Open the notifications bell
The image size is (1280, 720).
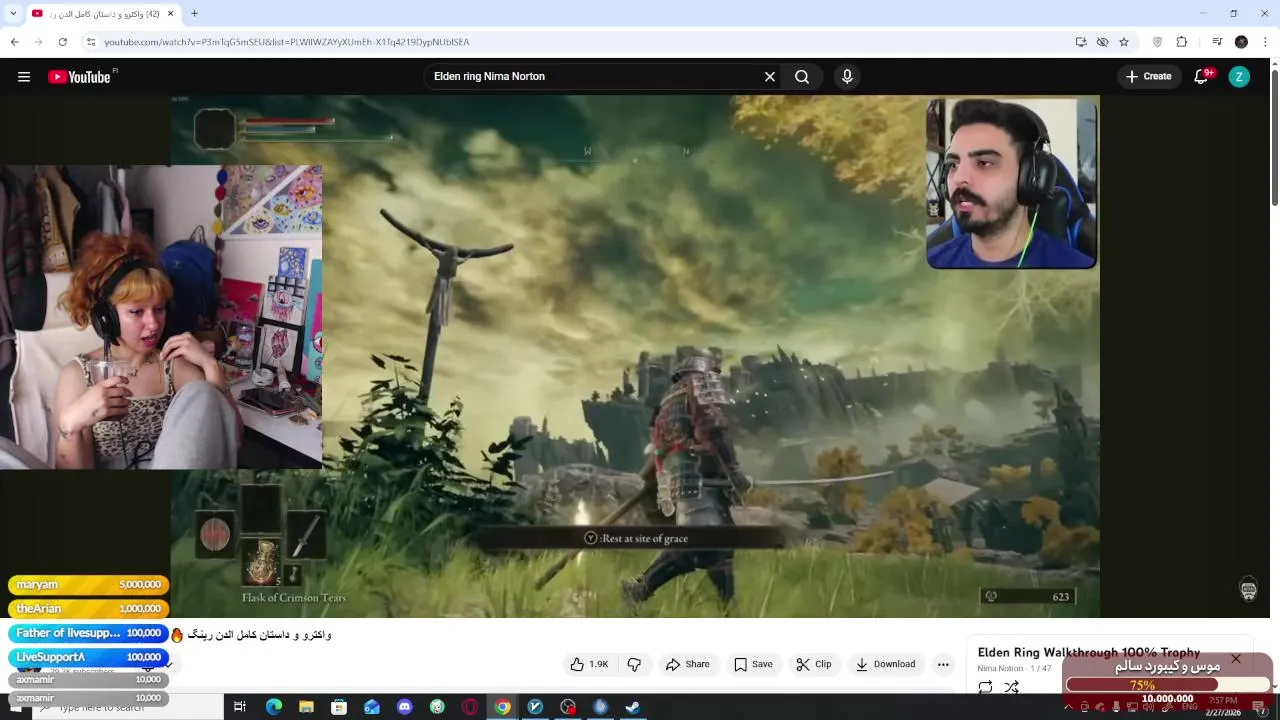pyautogui.click(x=1201, y=77)
